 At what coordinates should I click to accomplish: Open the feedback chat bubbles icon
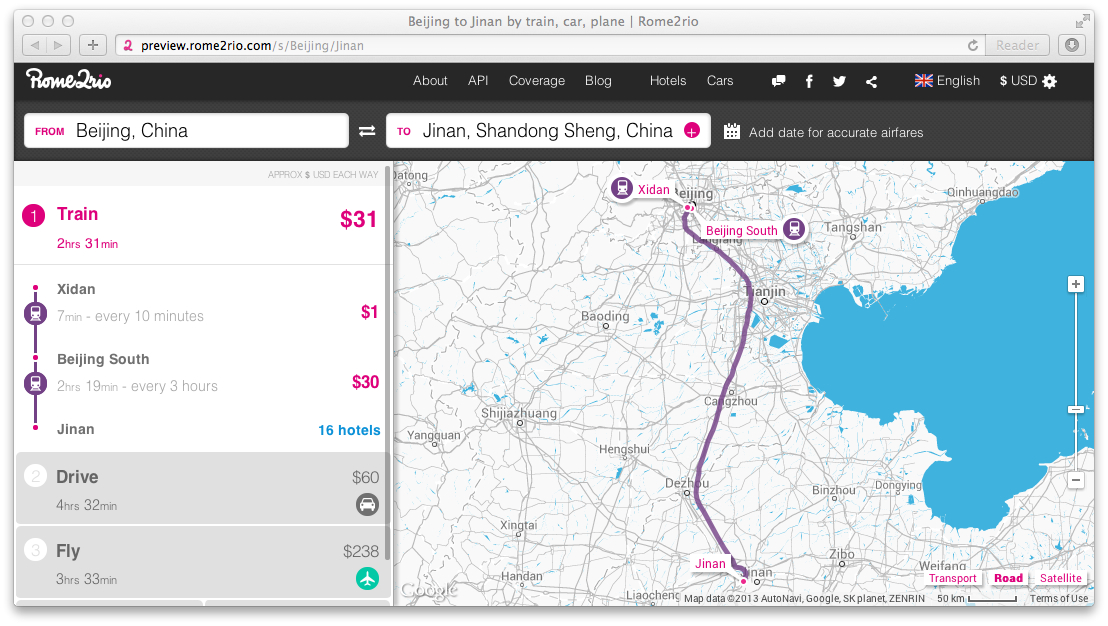[779, 81]
